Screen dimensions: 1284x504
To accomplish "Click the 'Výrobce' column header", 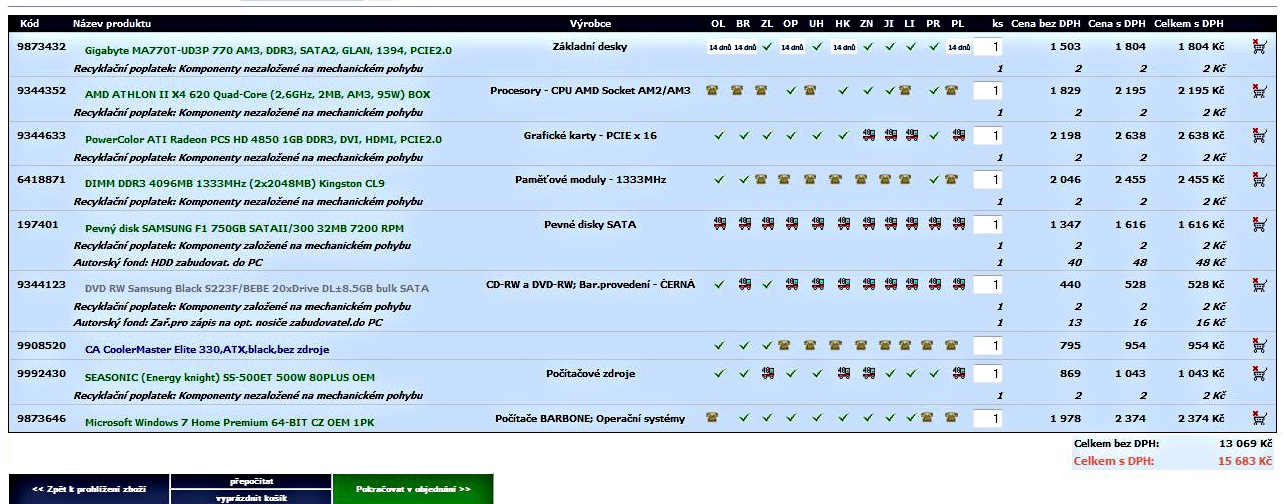I will pyautogui.click(x=590, y=23).
